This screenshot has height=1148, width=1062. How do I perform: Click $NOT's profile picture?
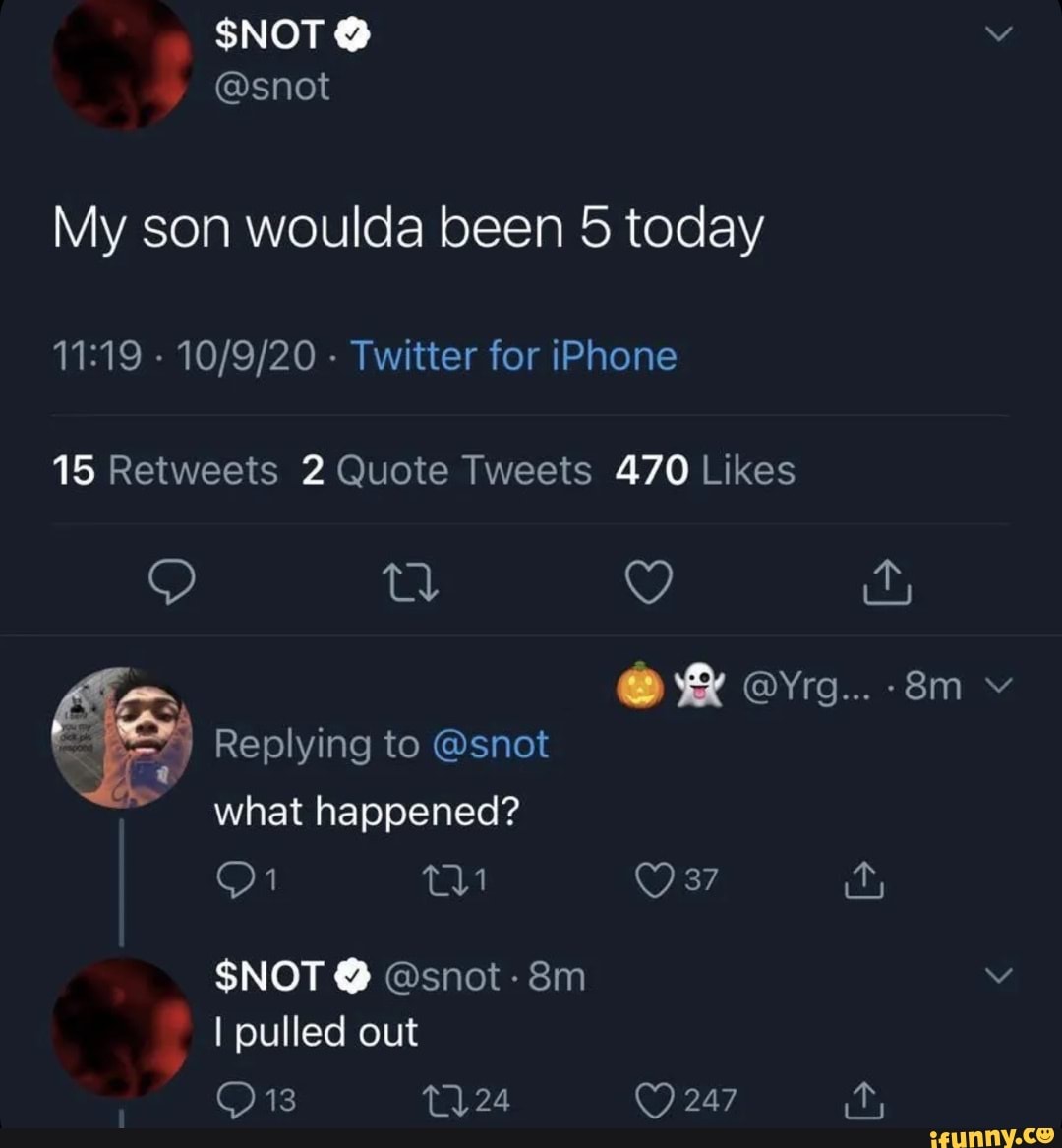[x=118, y=59]
